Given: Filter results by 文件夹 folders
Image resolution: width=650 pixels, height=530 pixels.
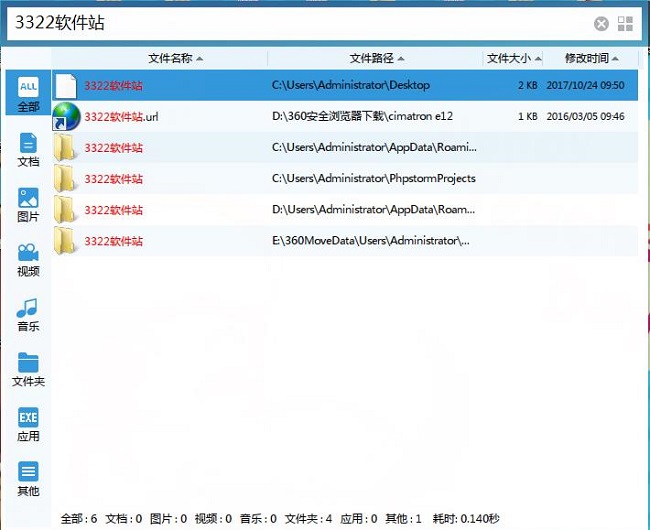Looking at the screenshot, I should [x=28, y=370].
